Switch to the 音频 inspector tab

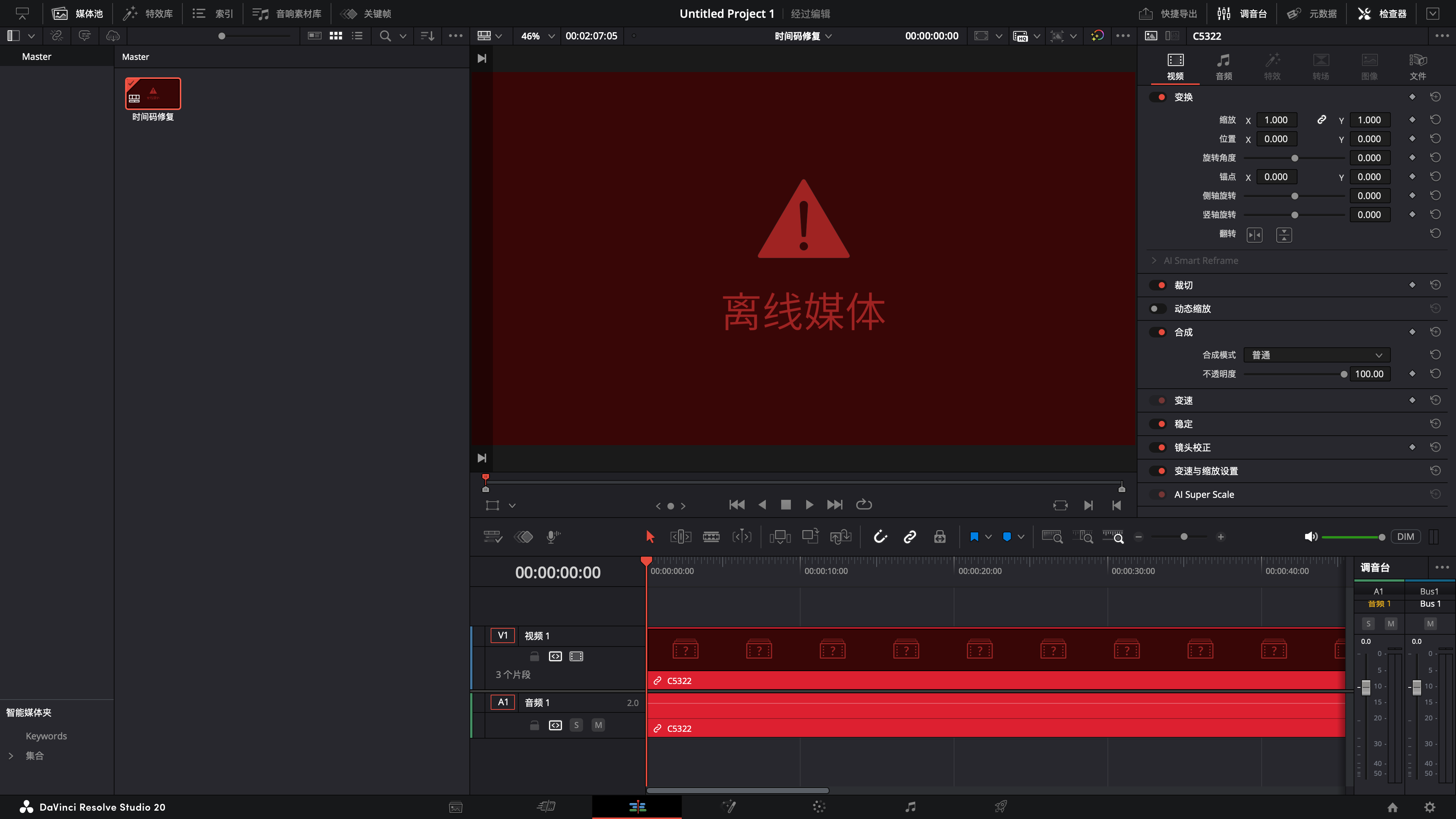[1224, 66]
